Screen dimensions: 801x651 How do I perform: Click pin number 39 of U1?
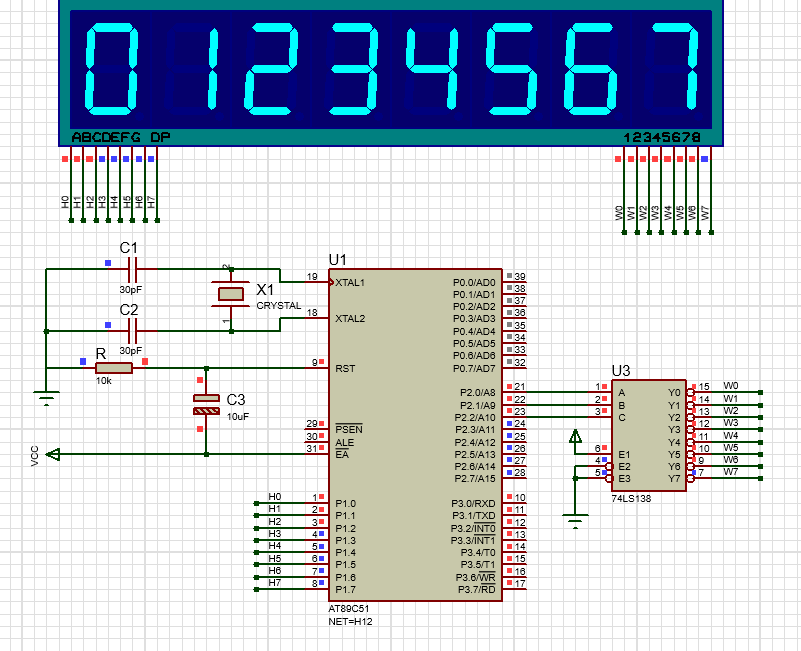point(520,276)
